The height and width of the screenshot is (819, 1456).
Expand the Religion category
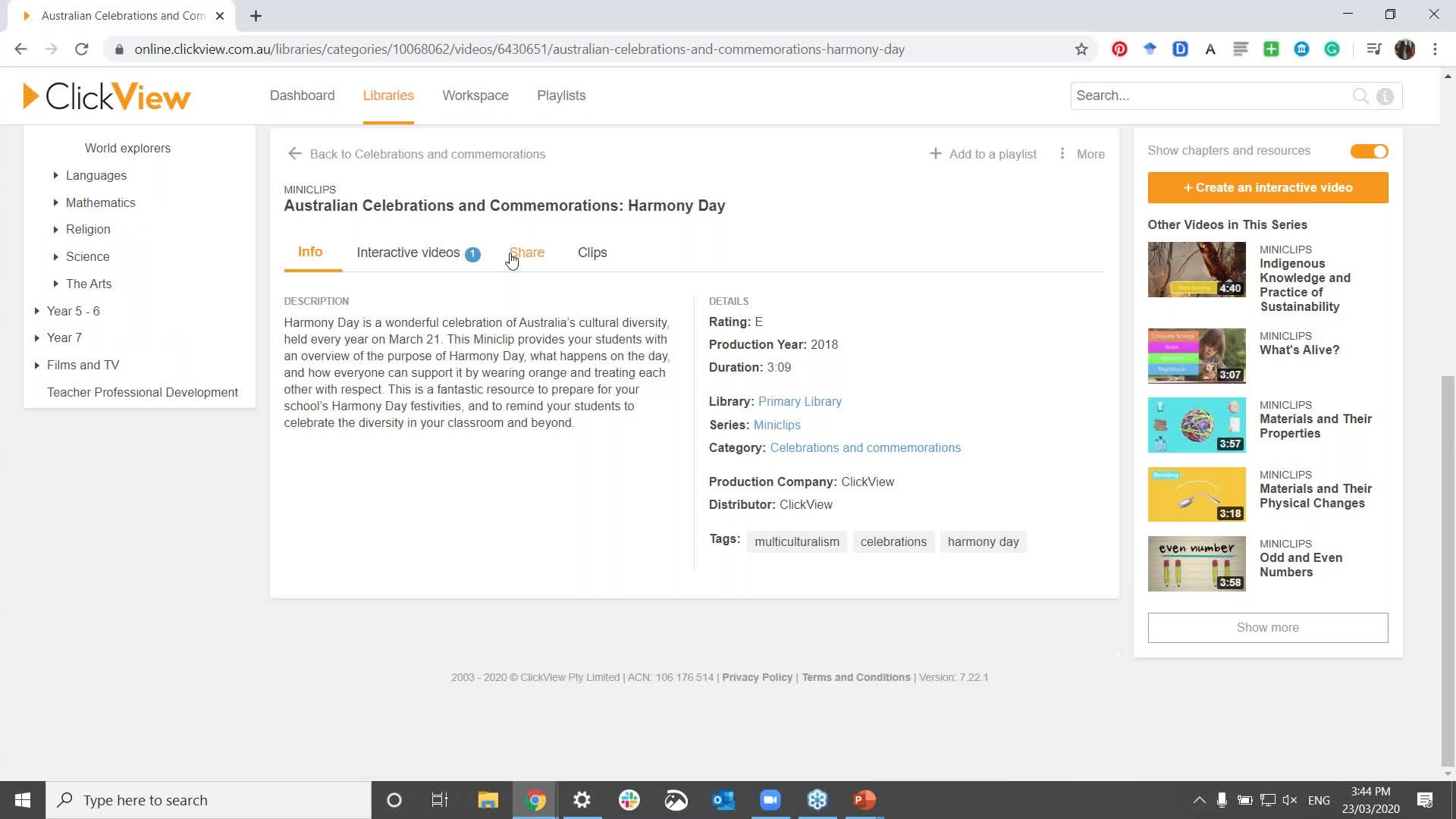click(x=55, y=229)
